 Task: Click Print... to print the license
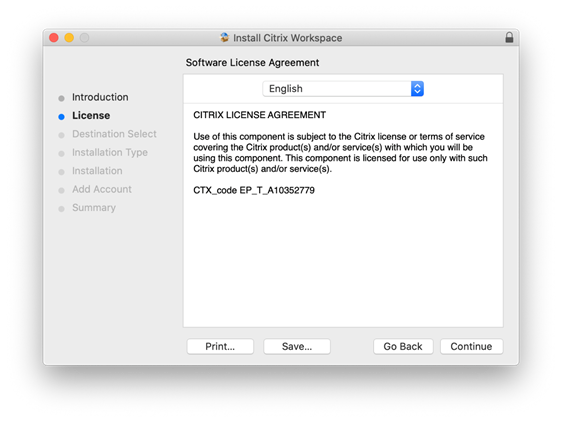coord(220,346)
